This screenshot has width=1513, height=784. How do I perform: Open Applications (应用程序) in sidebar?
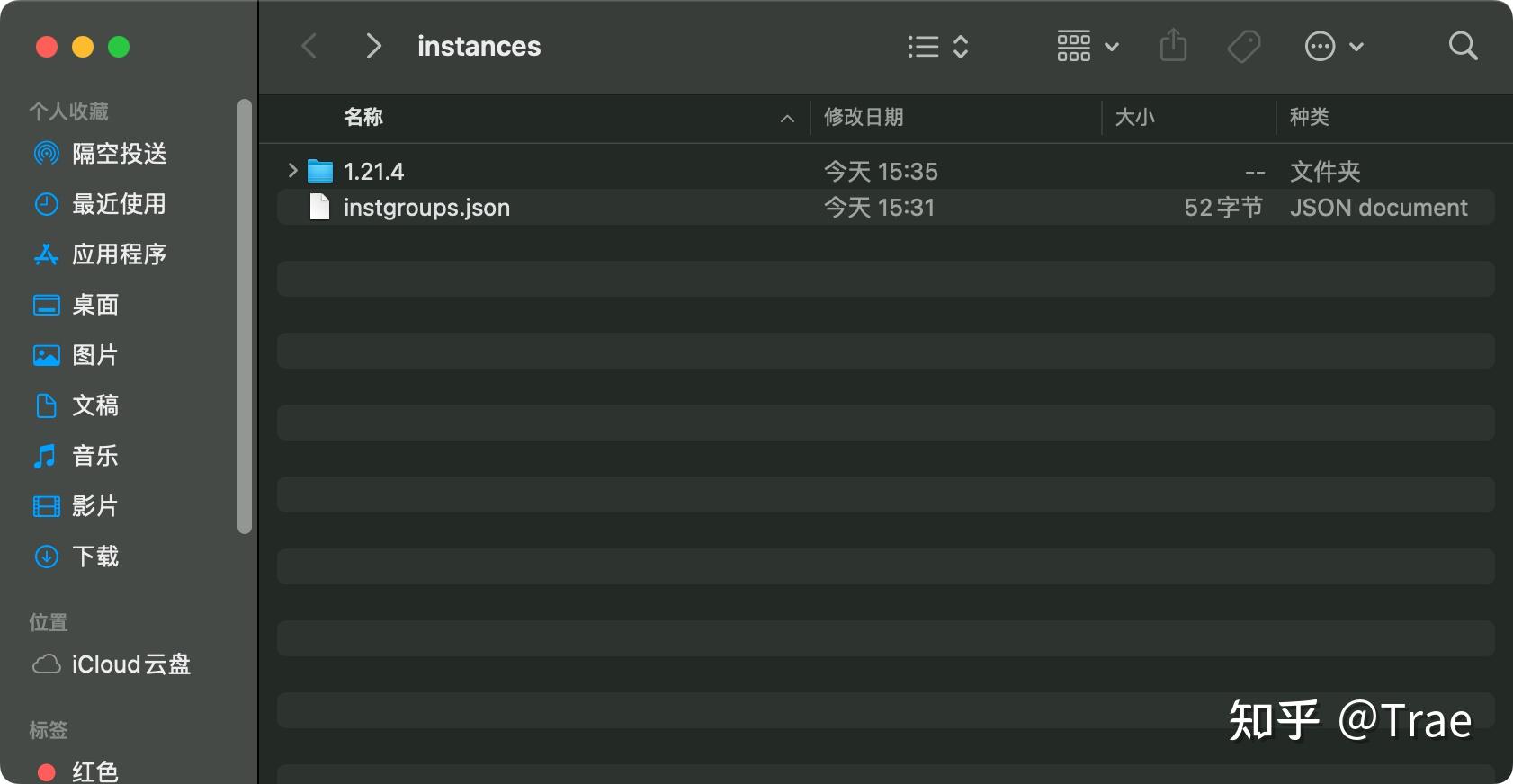(x=119, y=254)
